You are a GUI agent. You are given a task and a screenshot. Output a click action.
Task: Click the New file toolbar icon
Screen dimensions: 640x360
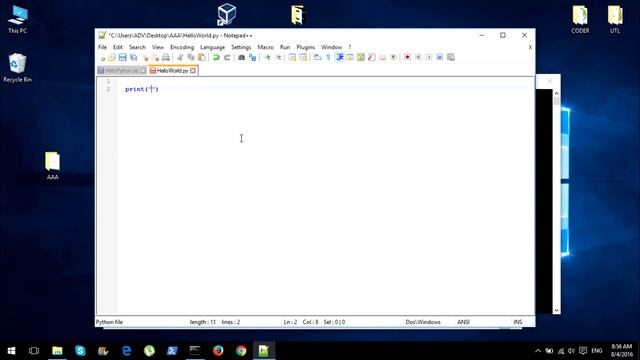[102, 58]
